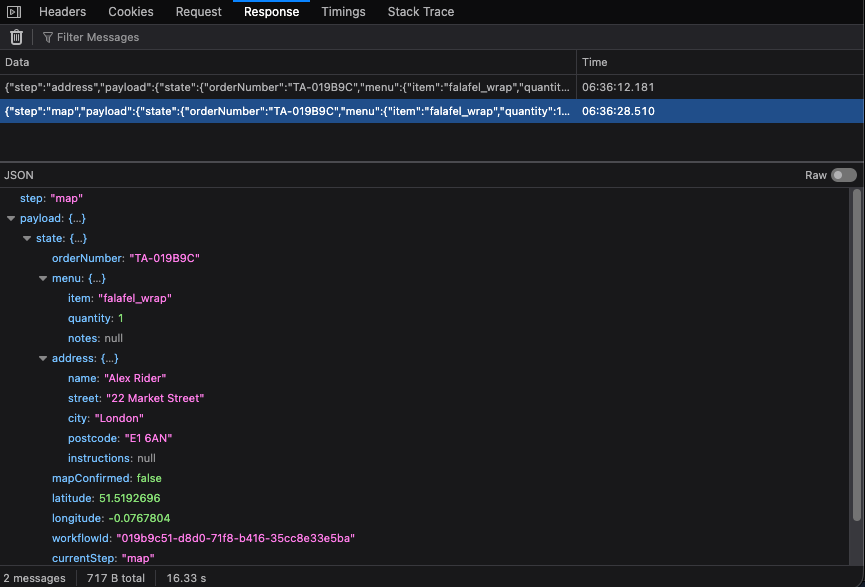Click the Data column header
Image resolution: width=865 pixels, height=587 pixels.
288,62
